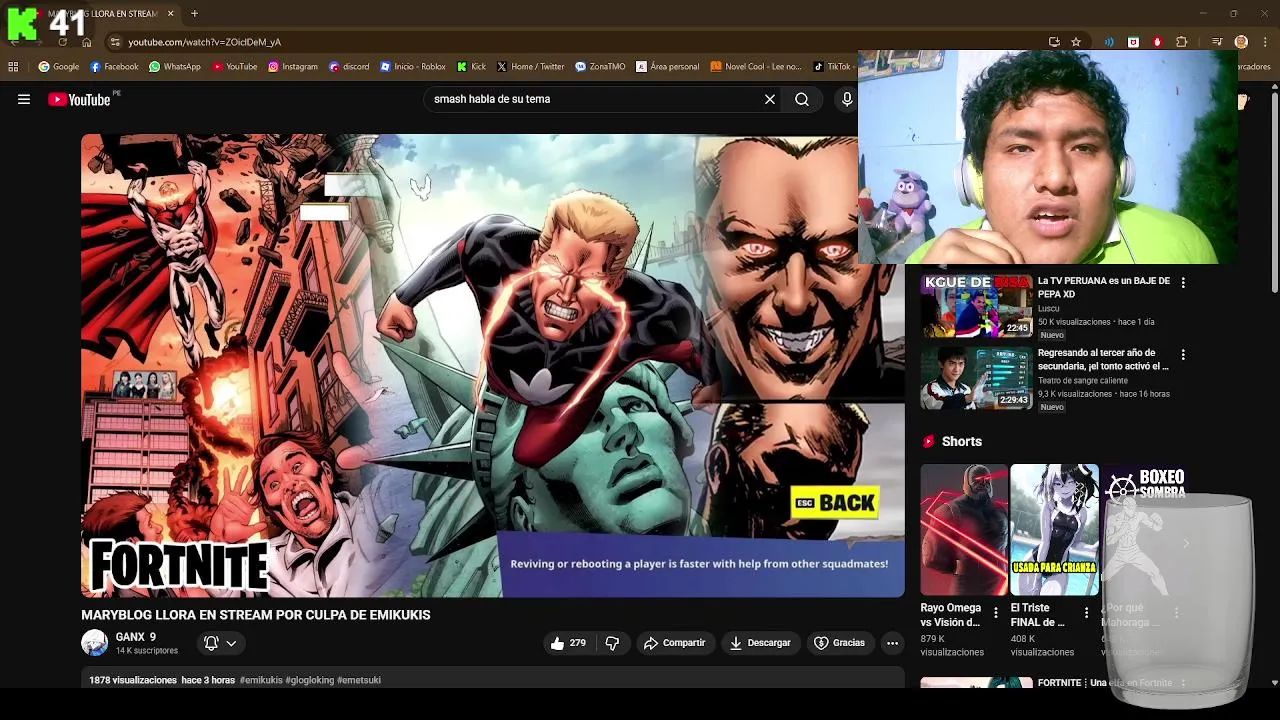Open the 'El Triste FINAL de' short thumbnail
1280x720 pixels.
pyautogui.click(x=1054, y=530)
